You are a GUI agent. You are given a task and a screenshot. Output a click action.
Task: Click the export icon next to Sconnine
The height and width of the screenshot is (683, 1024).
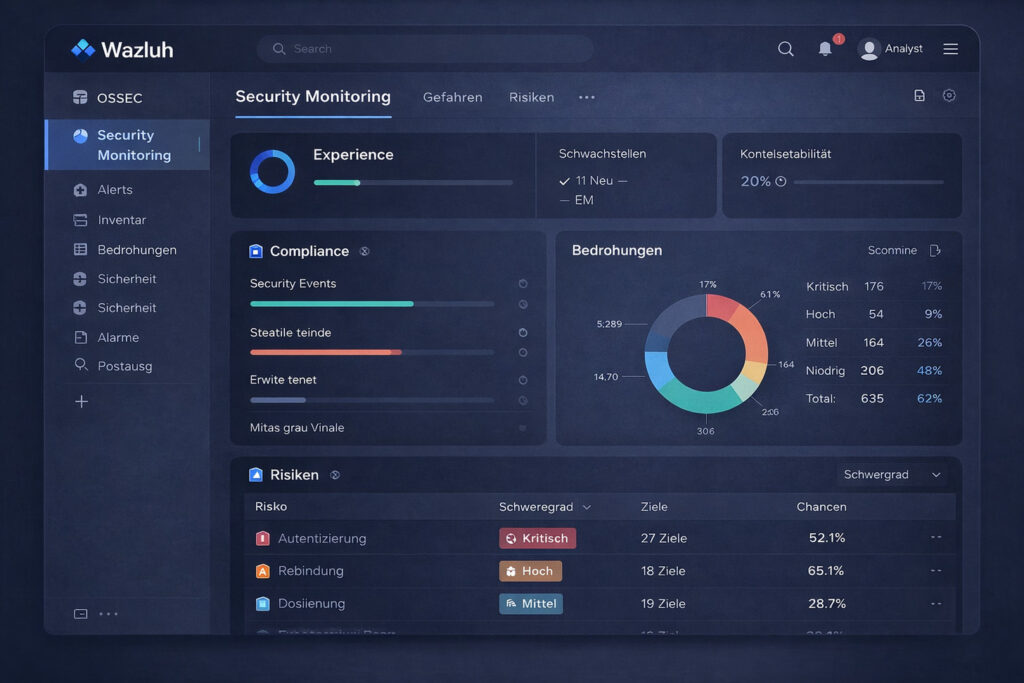click(935, 250)
